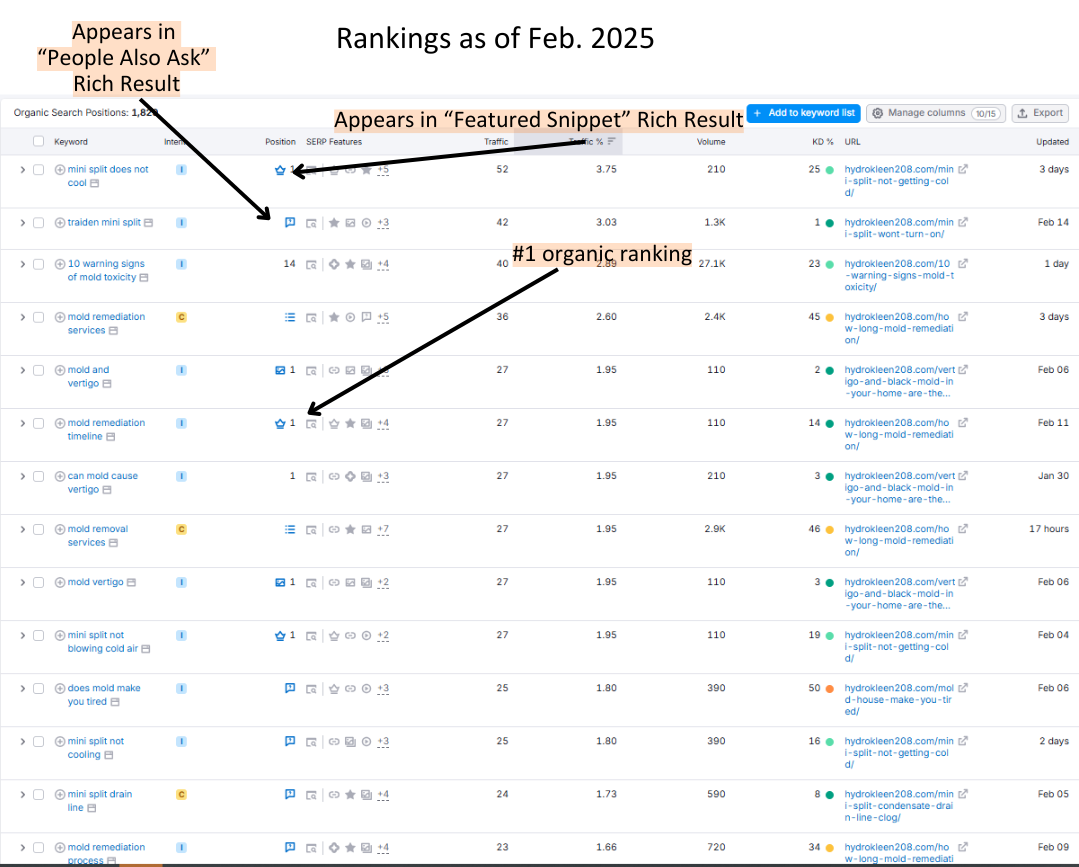The height and width of the screenshot is (867, 1079).
Task: Show more SERP features '+7' for 'mold removal services'
Action: click(383, 529)
